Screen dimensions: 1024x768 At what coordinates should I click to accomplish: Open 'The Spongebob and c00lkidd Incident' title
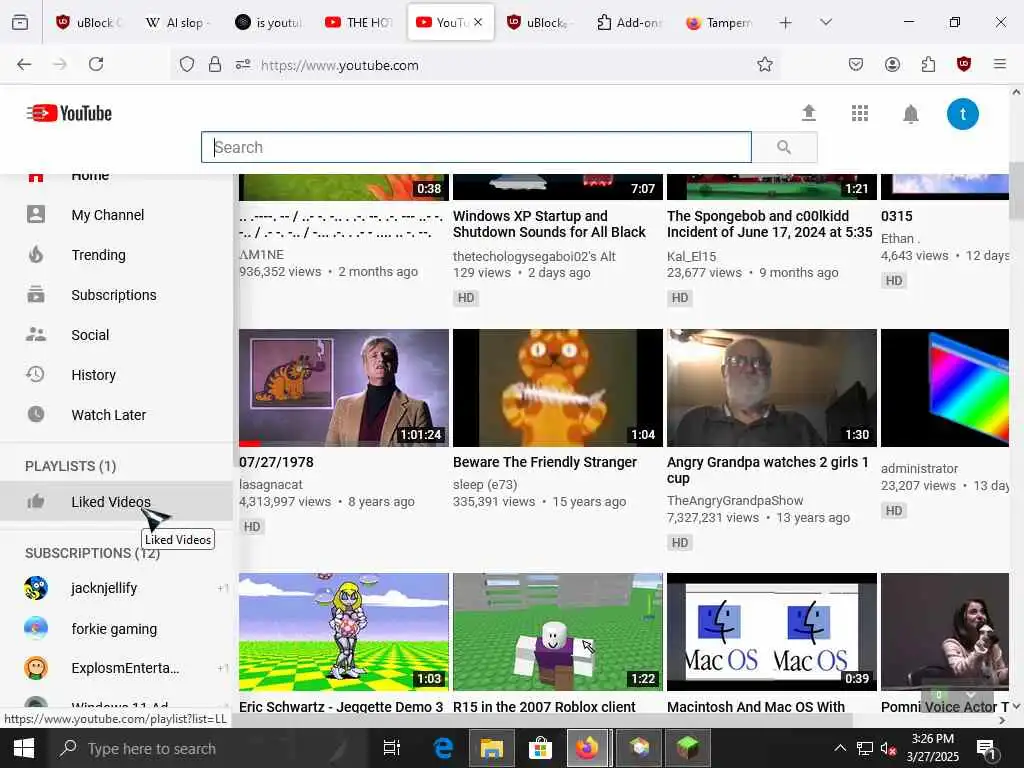769,224
